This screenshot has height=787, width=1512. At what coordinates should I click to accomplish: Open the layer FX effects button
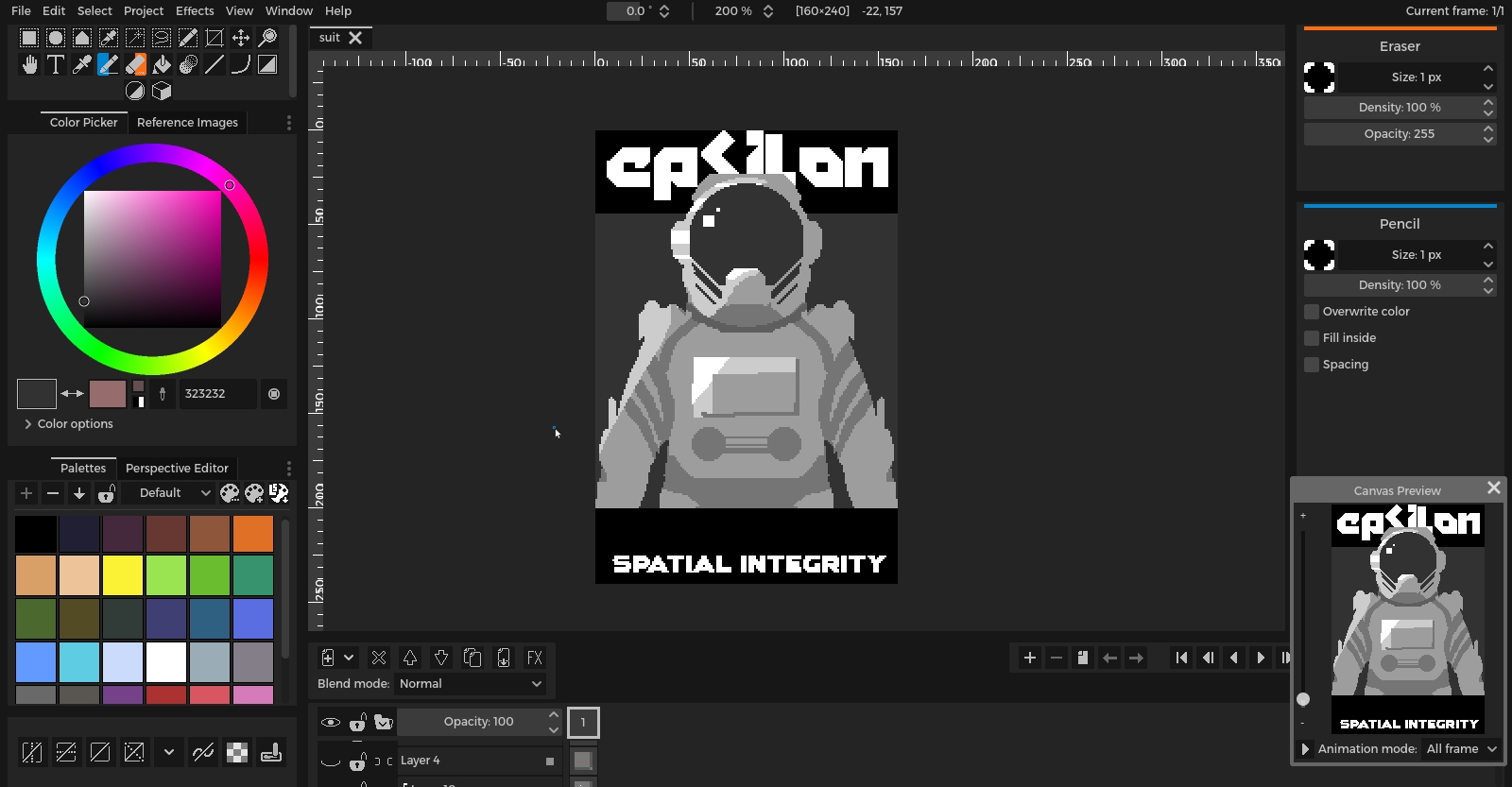pyautogui.click(x=534, y=658)
